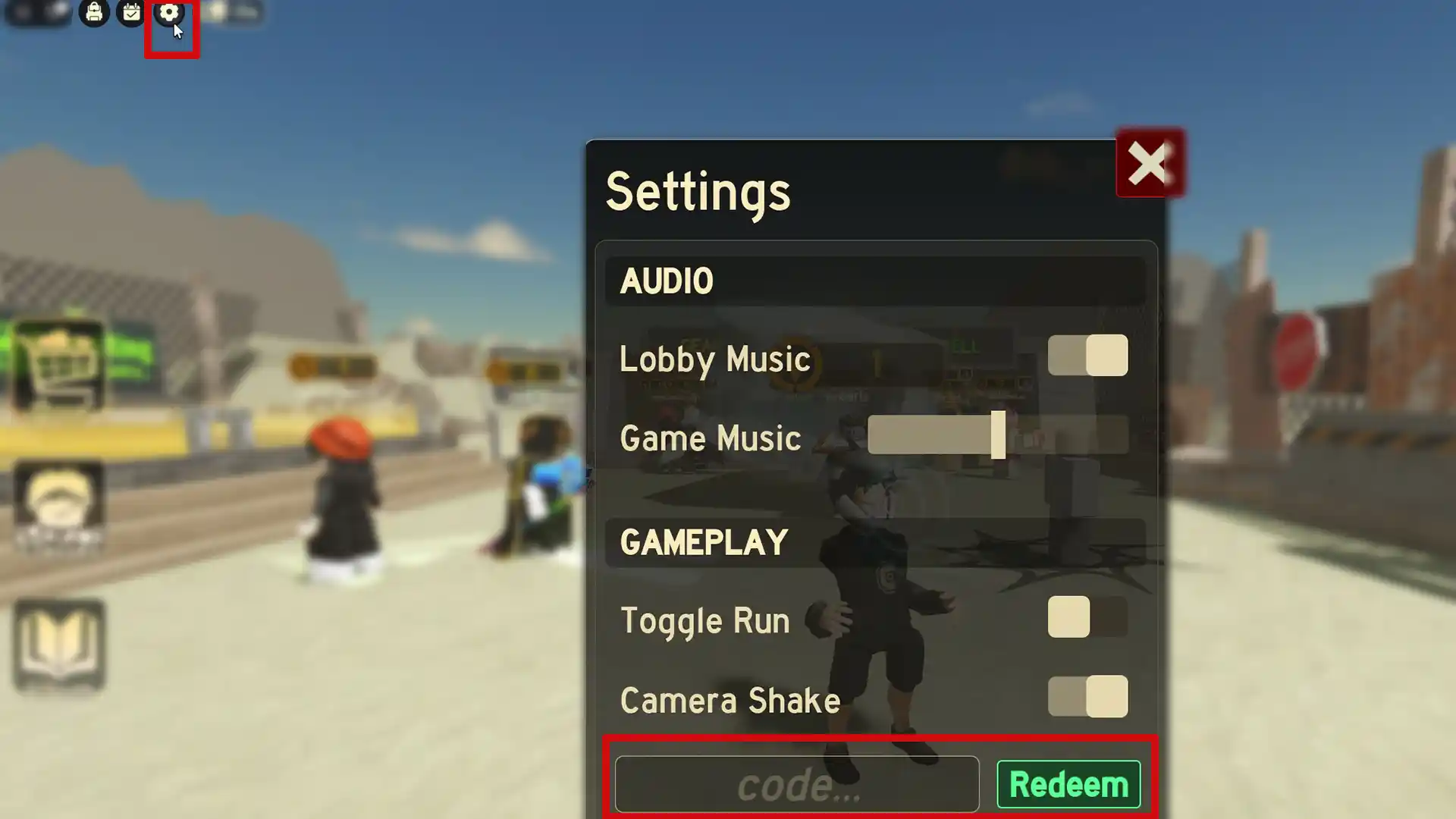Click the Game Music slider handle
Screen dimensions: 1456x819
(x=998, y=435)
